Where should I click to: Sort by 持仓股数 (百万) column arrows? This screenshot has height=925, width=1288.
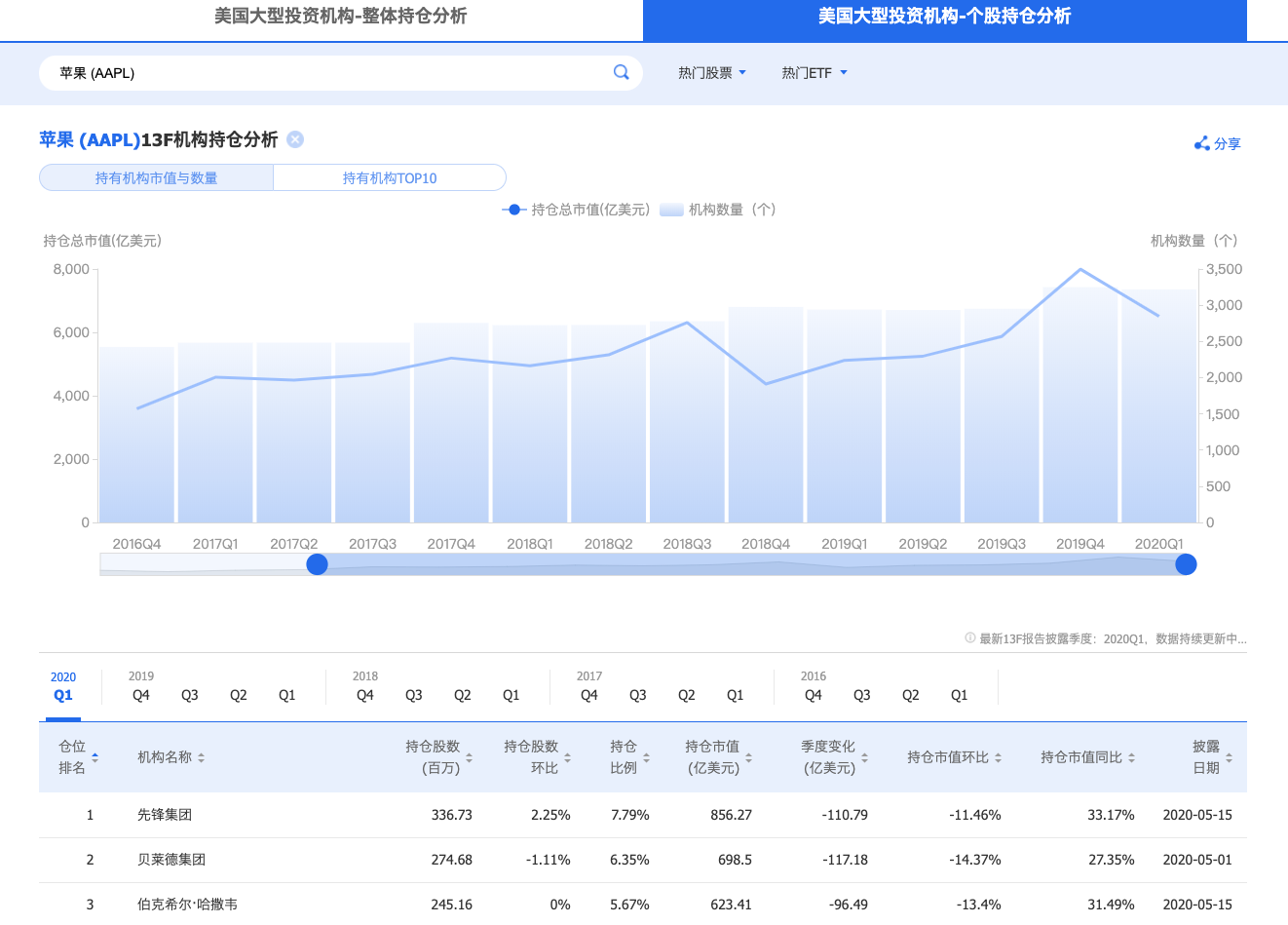coord(469,757)
